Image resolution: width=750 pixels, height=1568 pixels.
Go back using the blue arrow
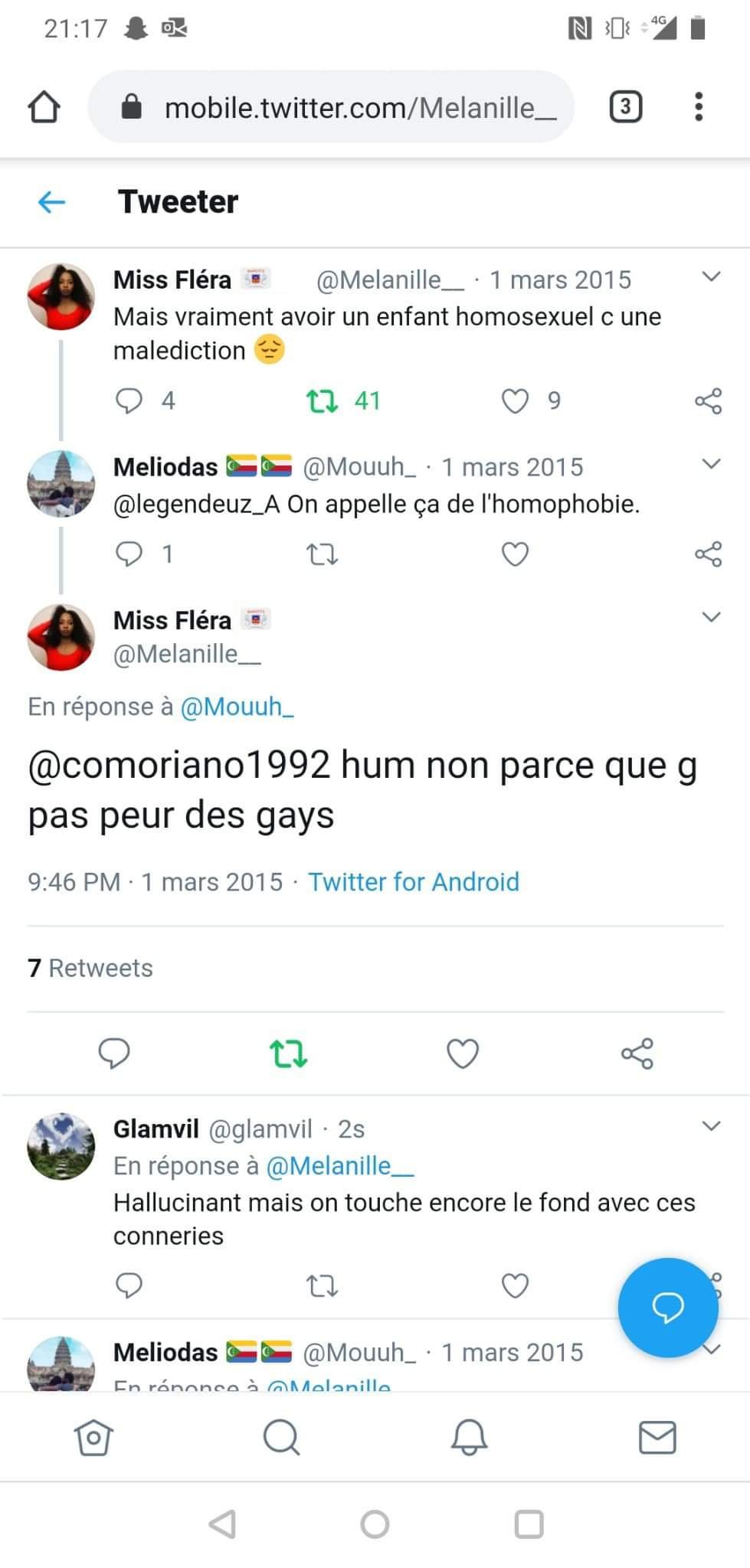click(x=52, y=202)
